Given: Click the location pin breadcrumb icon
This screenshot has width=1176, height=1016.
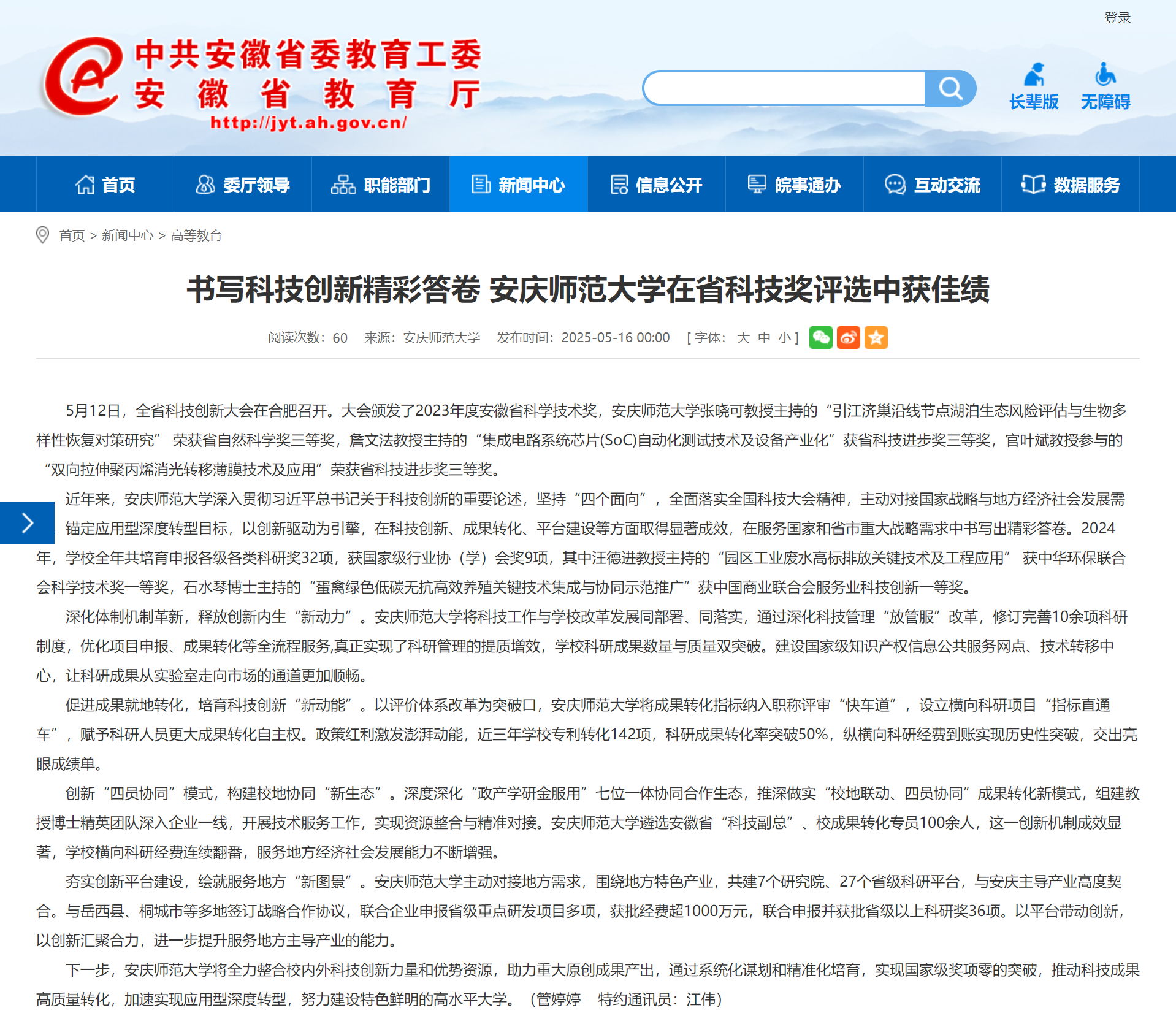Looking at the screenshot, I should (42, 235).
